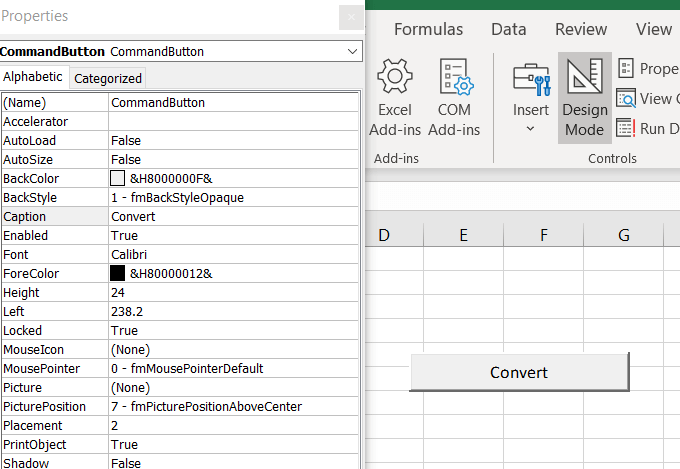Click the Convert button on the sheet
The width and height of the screenshot is (680, 469).
[x=519, y=372]
